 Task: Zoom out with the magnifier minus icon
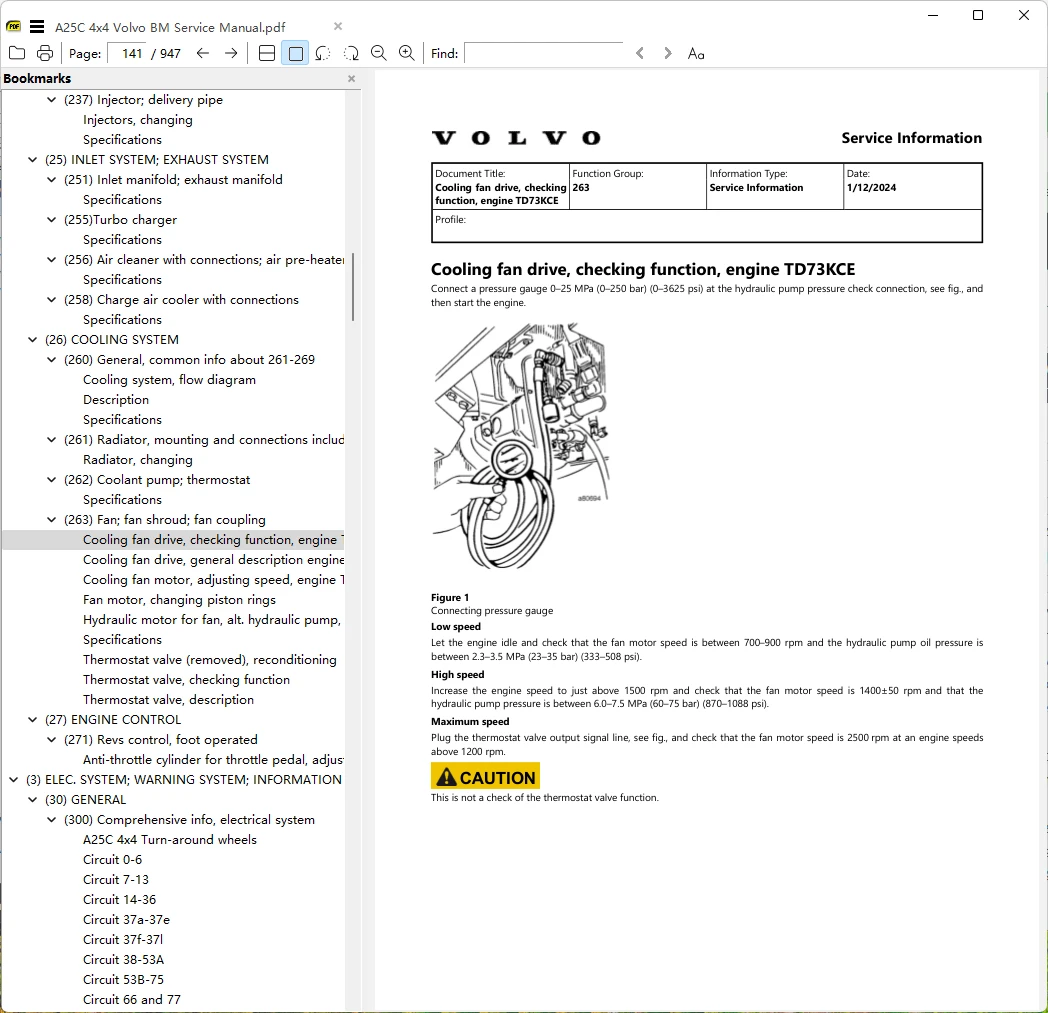click(379, 53)
